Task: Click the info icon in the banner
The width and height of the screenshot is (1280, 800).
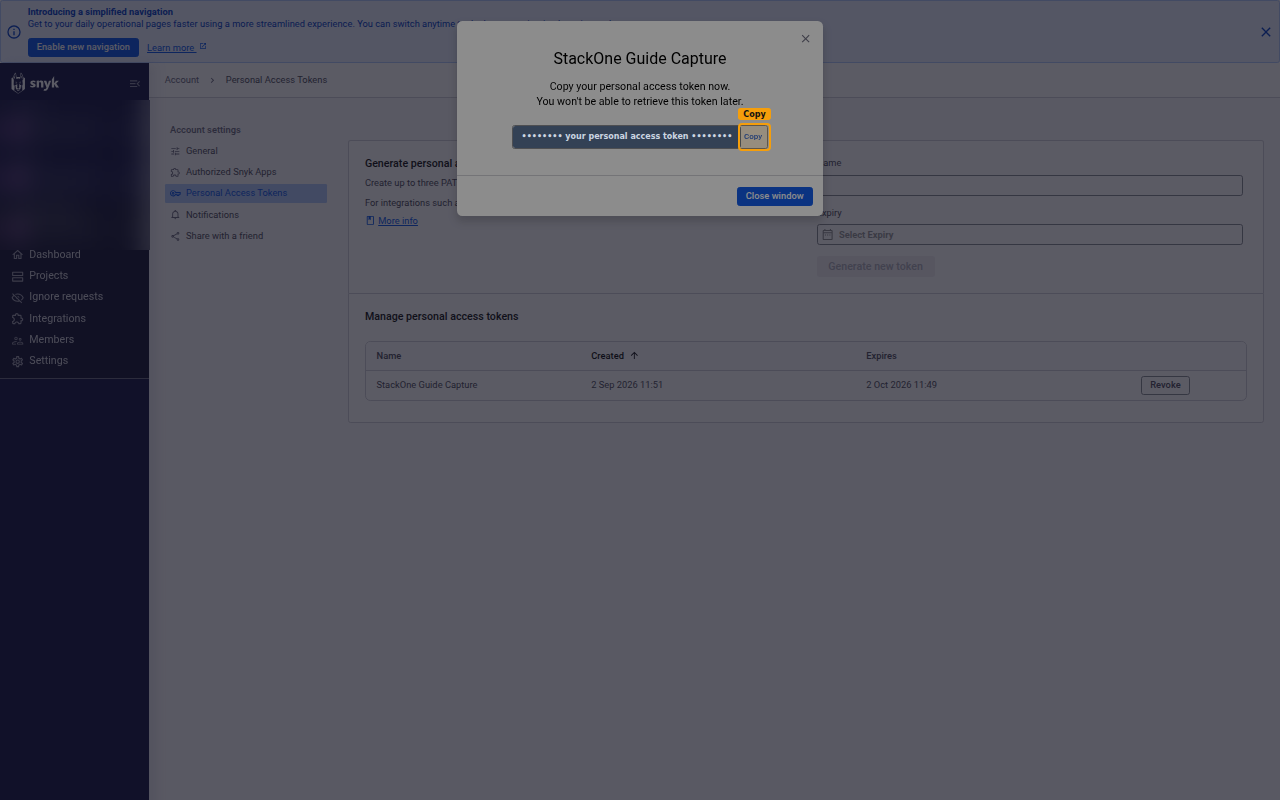Action: (14, 32)
